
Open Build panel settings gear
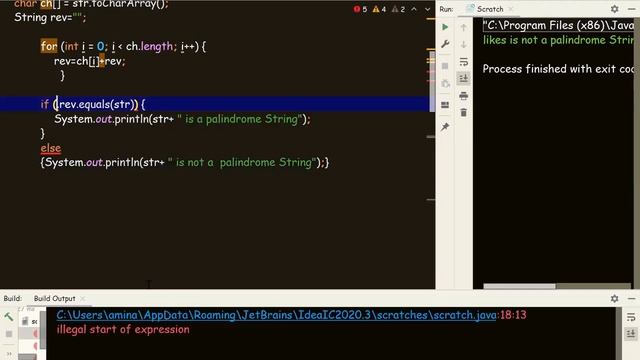pos(614,298)
